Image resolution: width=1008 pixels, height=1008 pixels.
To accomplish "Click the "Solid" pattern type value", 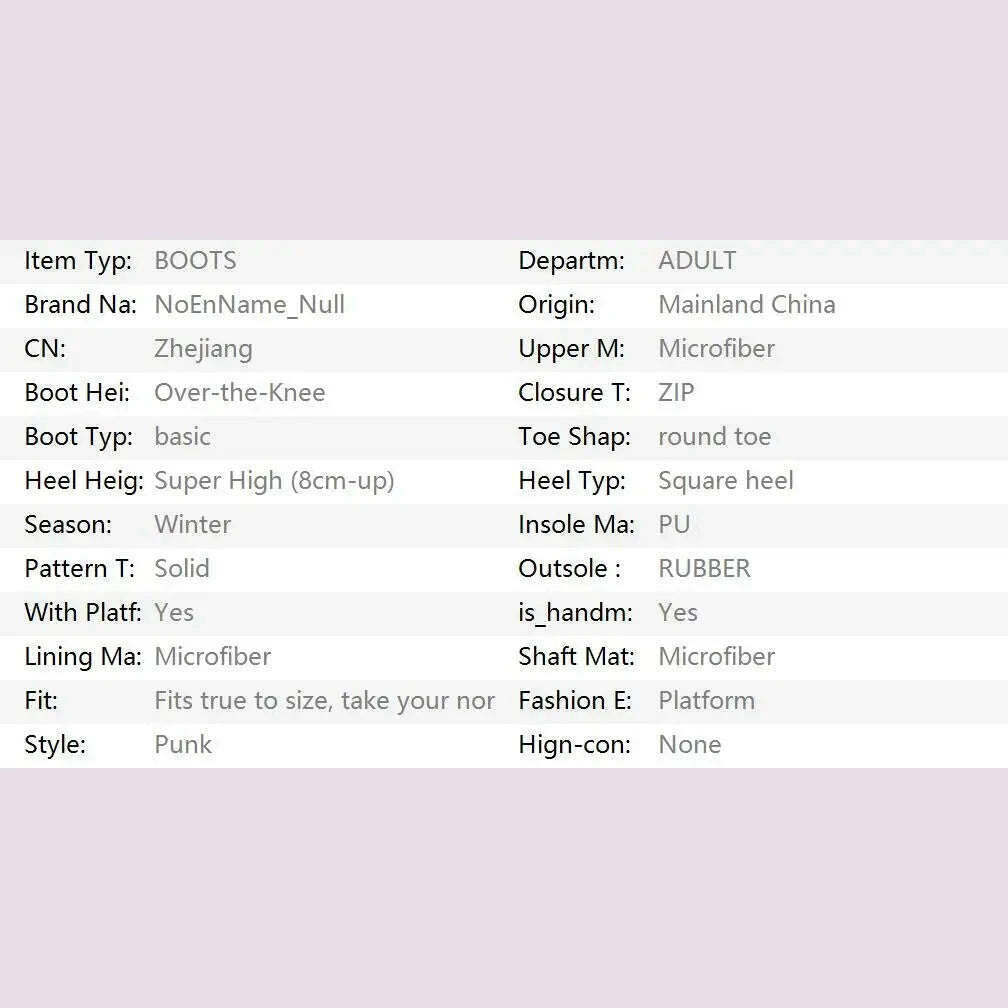I will point(181,569).
